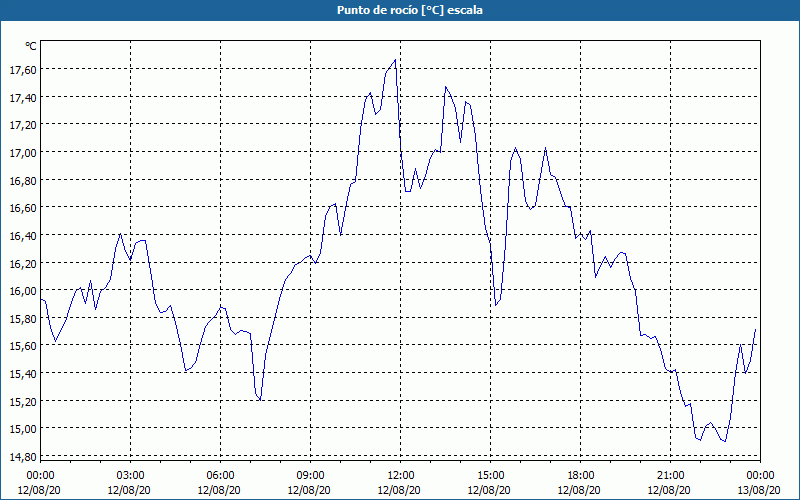The image size is (800, 500).
Task: Click the 06:00 time label
Action: point(220,476)
